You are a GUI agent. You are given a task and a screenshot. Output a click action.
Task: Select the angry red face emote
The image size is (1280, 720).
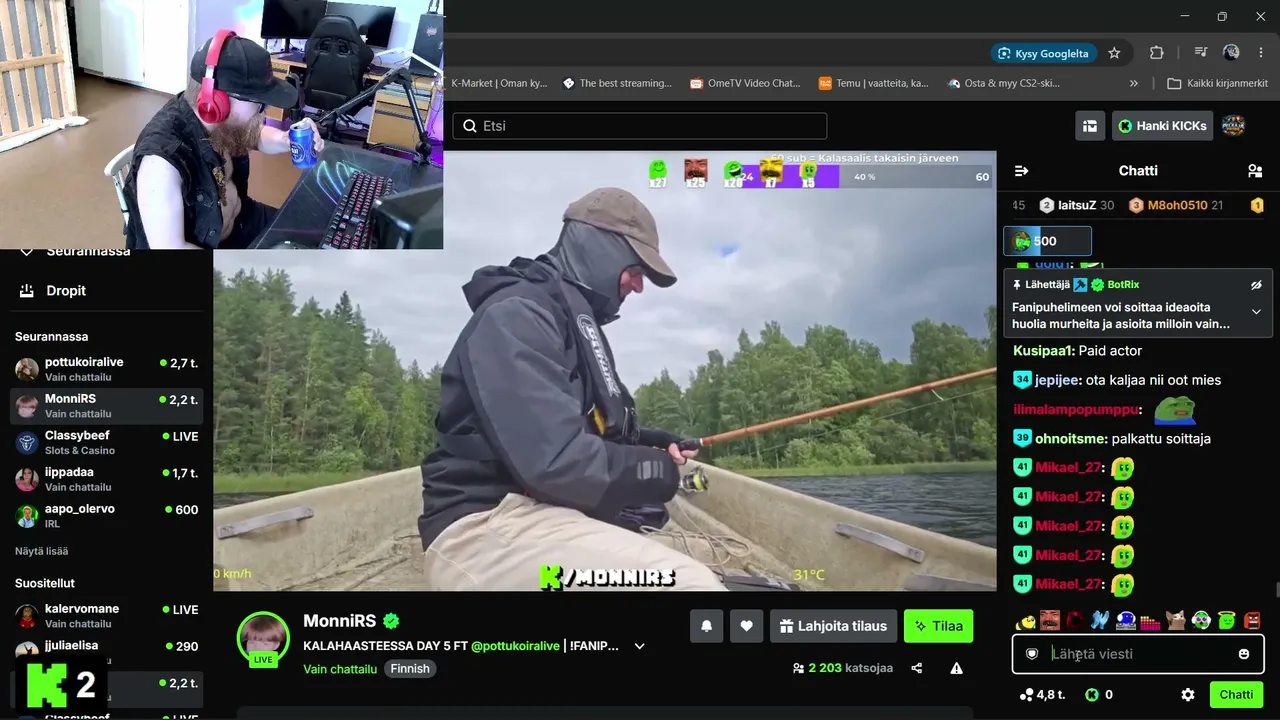click(x=1252, y=620)
